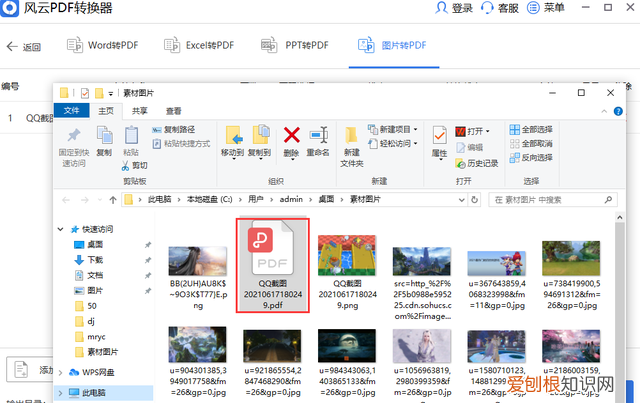Click 此电脑 in the address breadcrumb
This screenshot has height=403, width=640.
click(160, 199)
